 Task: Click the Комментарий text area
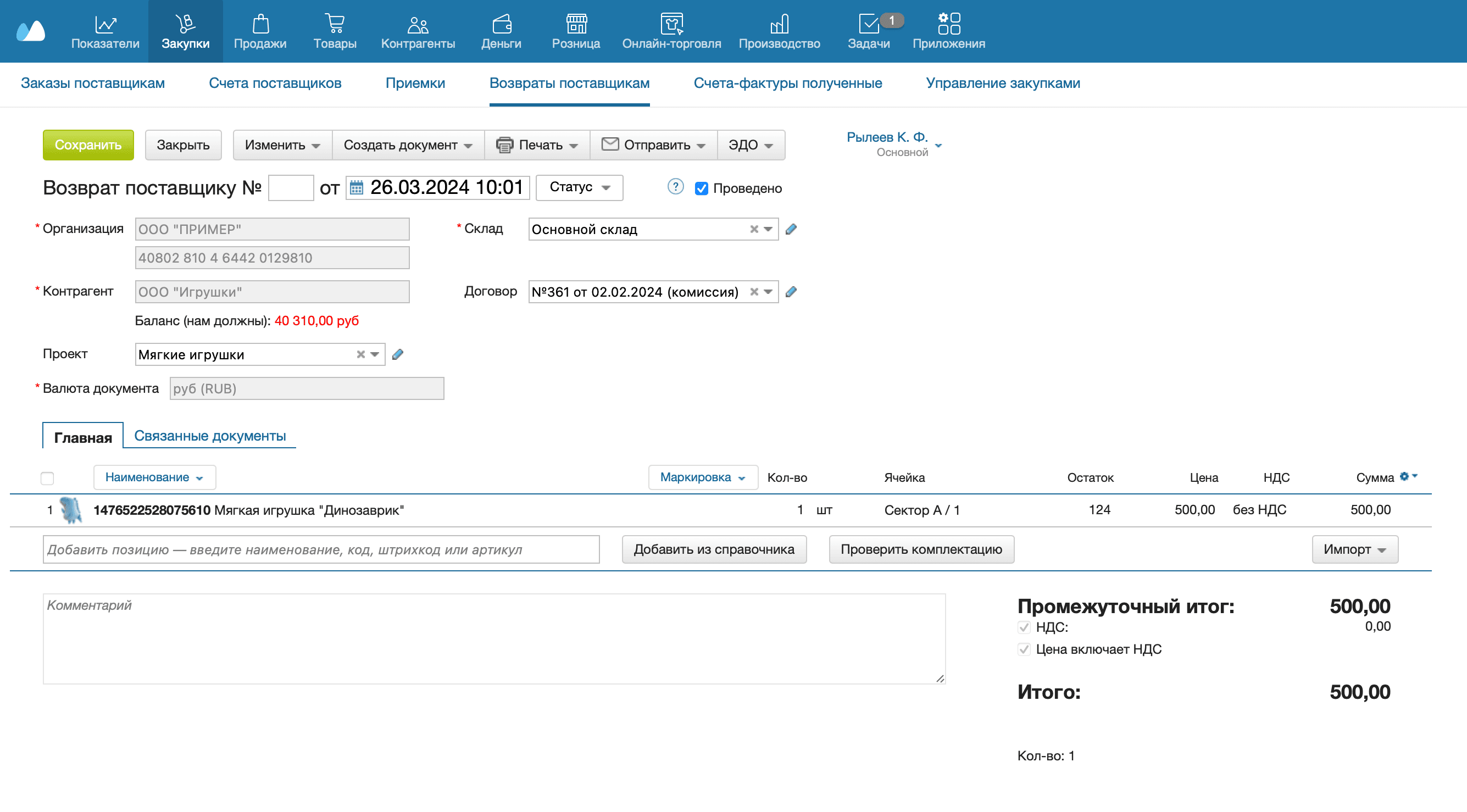[x=494, y=639]
